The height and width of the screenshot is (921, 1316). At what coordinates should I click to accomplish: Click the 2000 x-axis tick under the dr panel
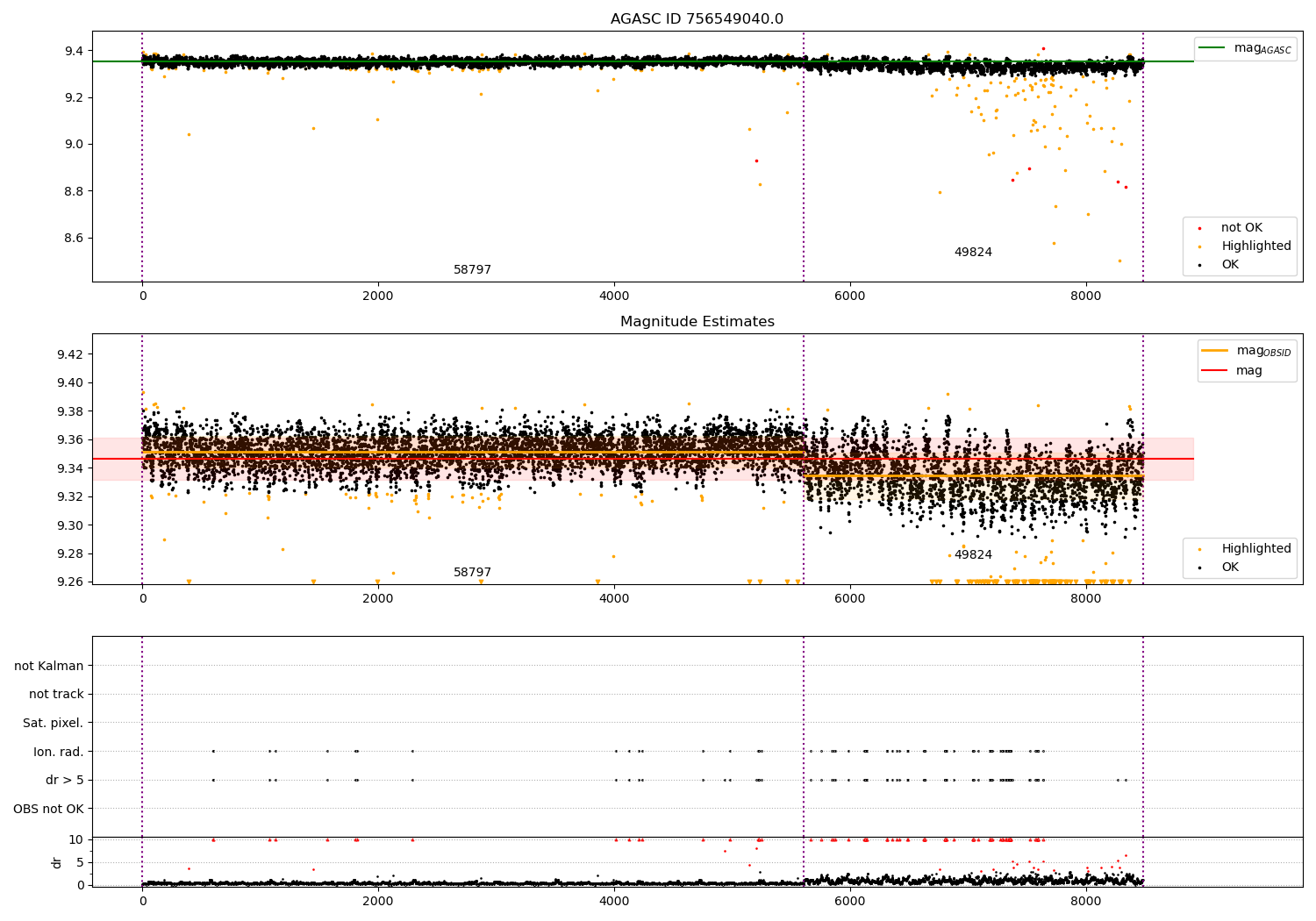pos(378,902)
